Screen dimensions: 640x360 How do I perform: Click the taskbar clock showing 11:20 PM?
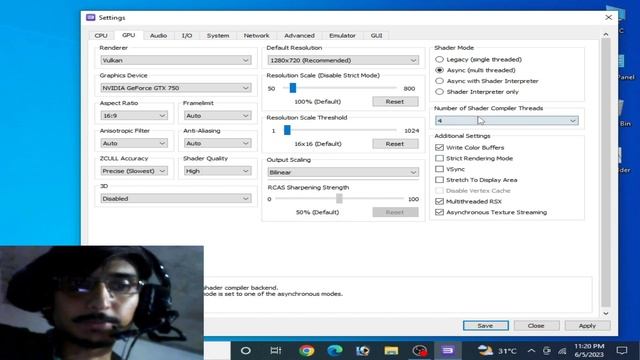point(589,351)
